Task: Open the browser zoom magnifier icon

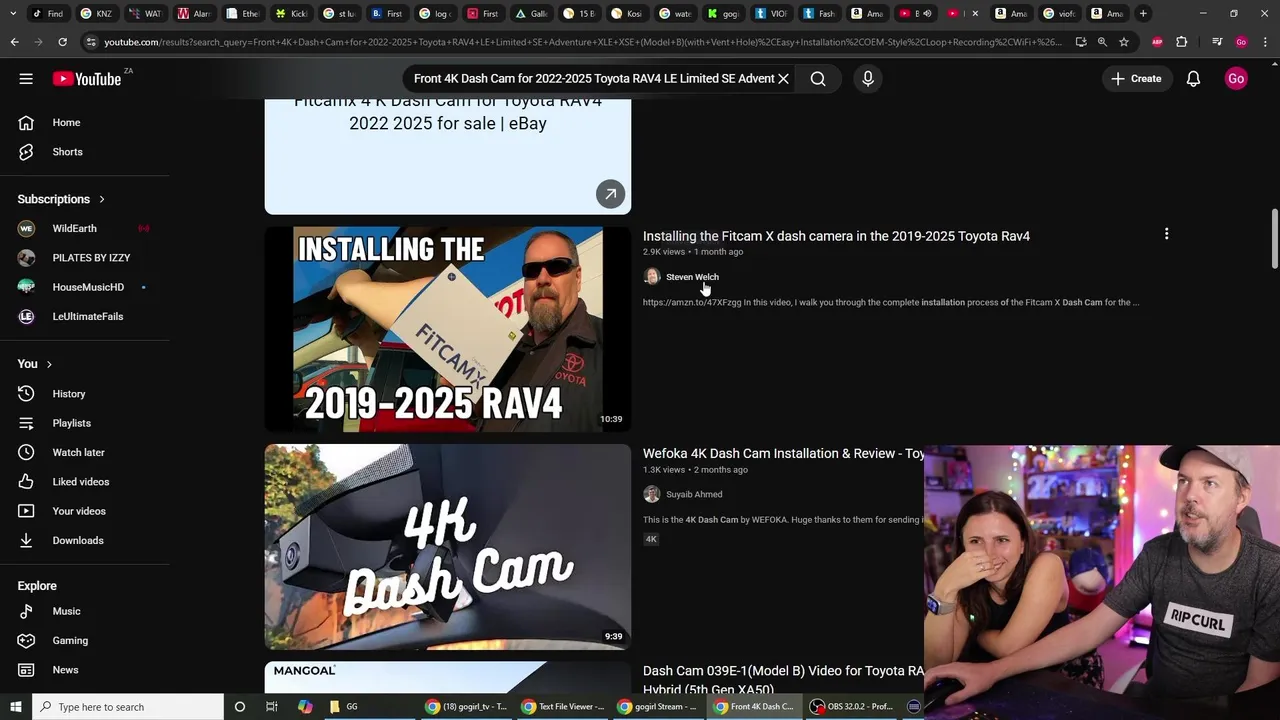Action: click(1102, 42)
